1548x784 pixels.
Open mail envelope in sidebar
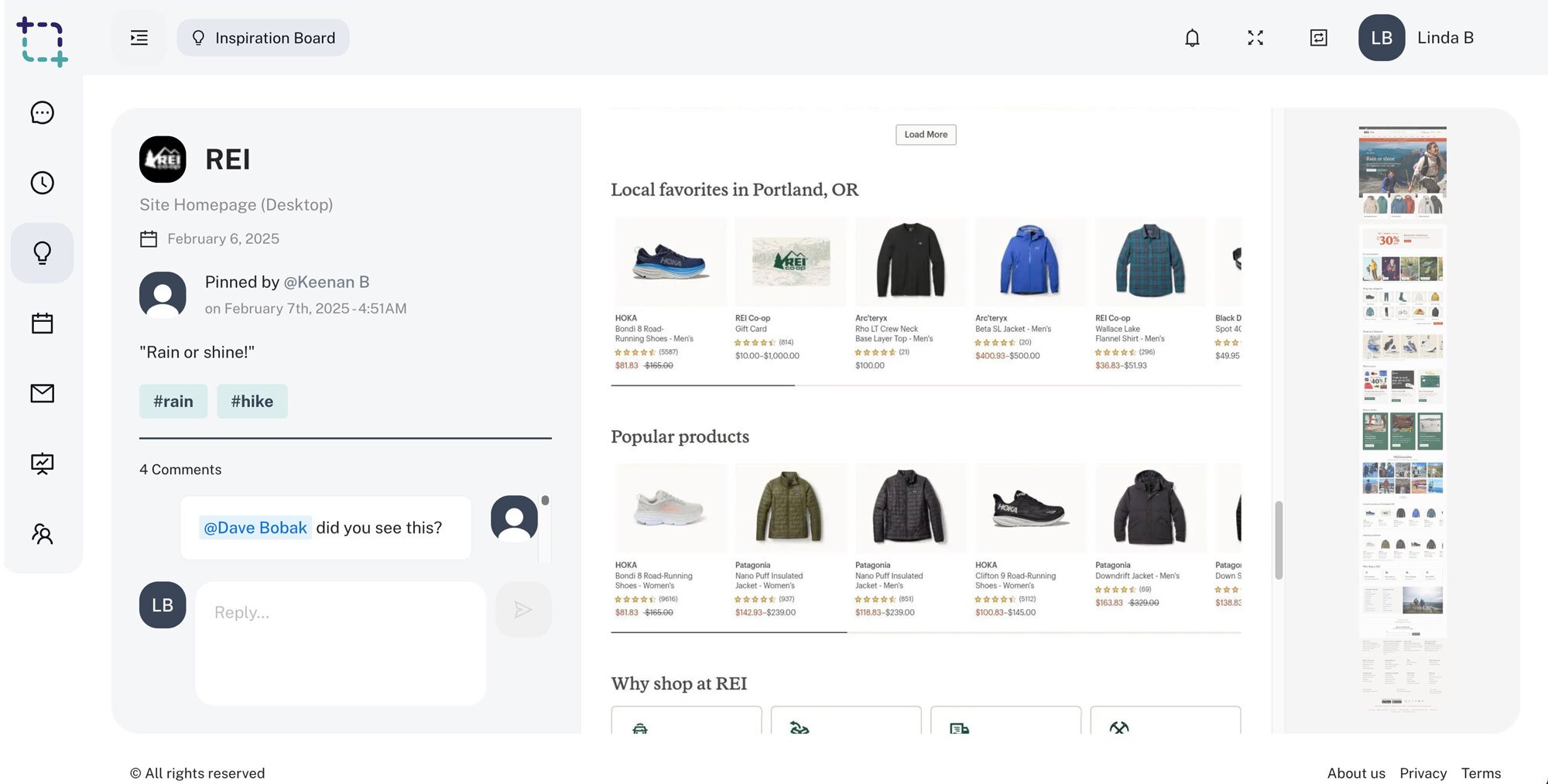43,393
